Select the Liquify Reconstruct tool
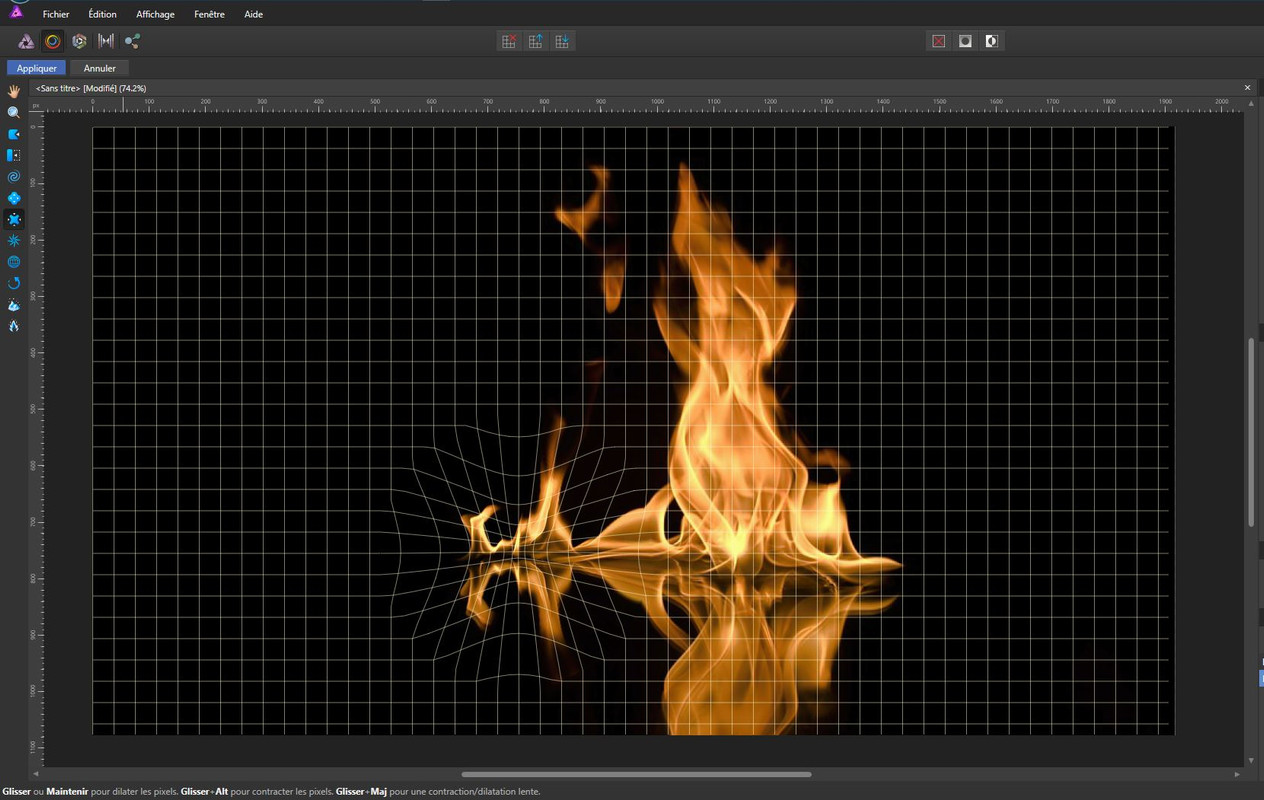Viewport: 1264px width, 800px height. [14, 283]
